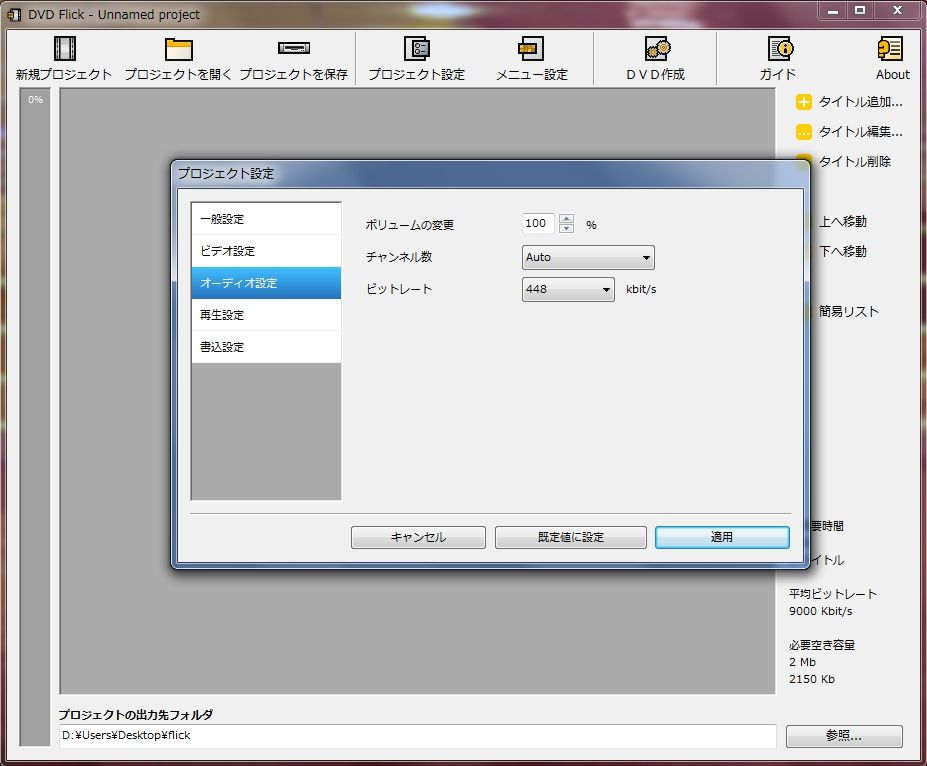
Task: Open the ビットレート 448 dropdown
Action: pos(568,289)
